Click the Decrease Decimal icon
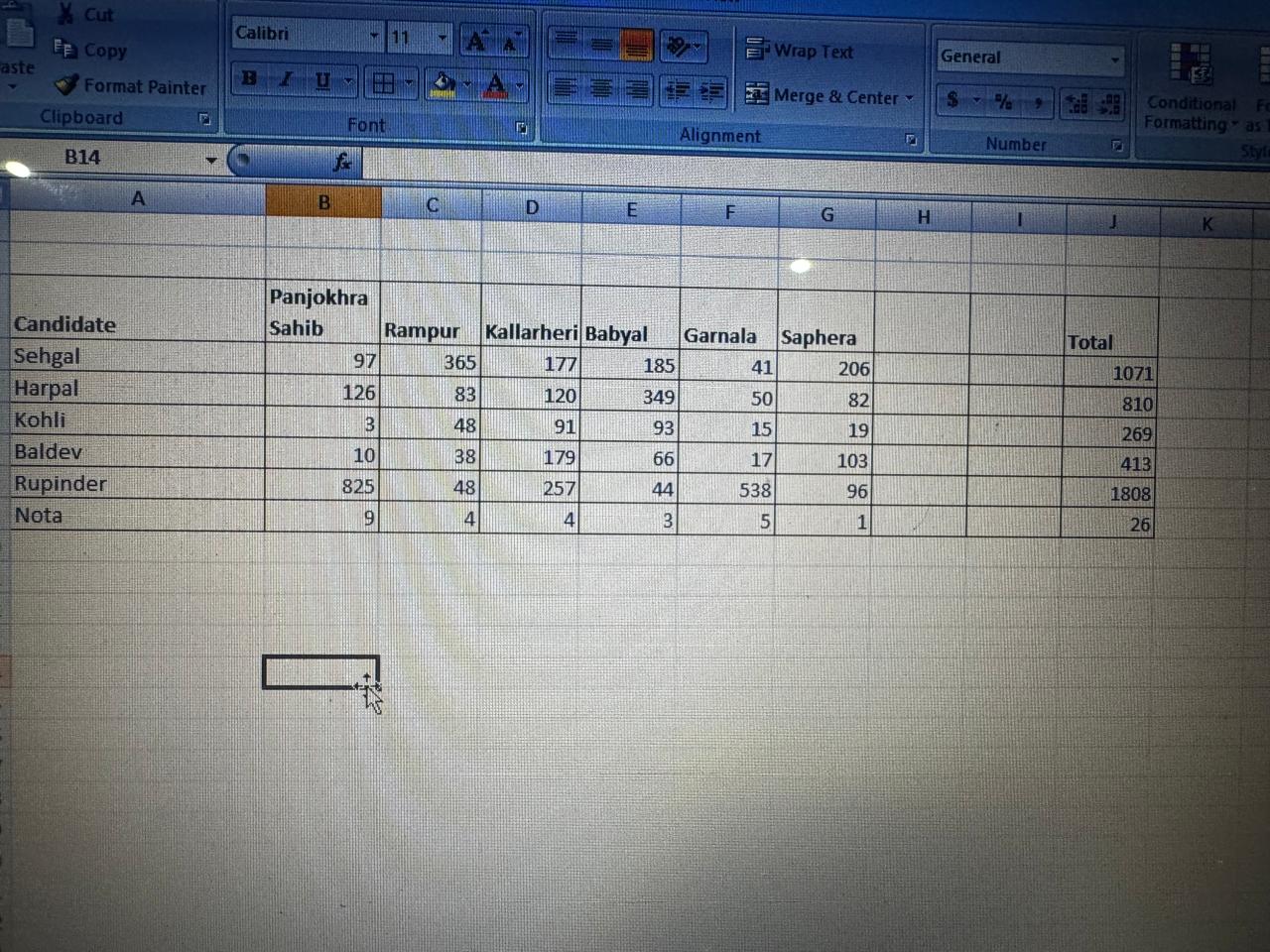Image resolution: width=1270 pixels, height=952 pixels. coord(1110,104)
